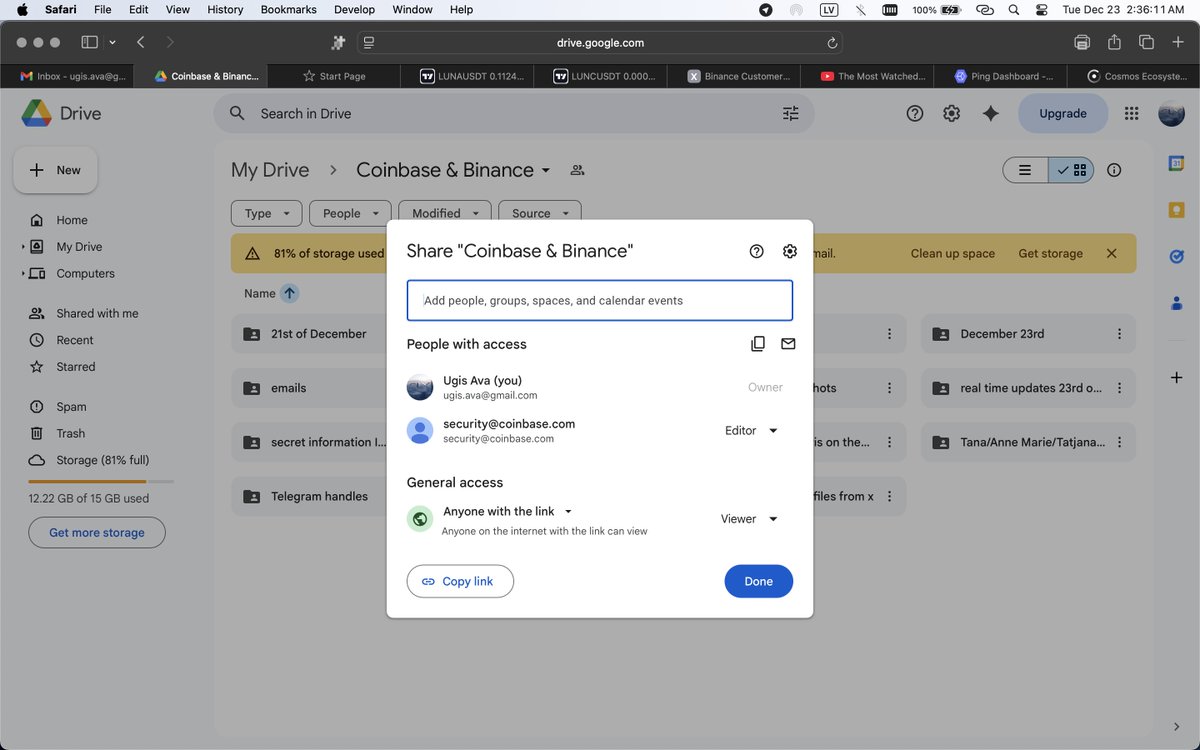Screen dimensions: 1200x750
Task: Reverse the Name sort direction arrow
Action: tap(289, 293)
